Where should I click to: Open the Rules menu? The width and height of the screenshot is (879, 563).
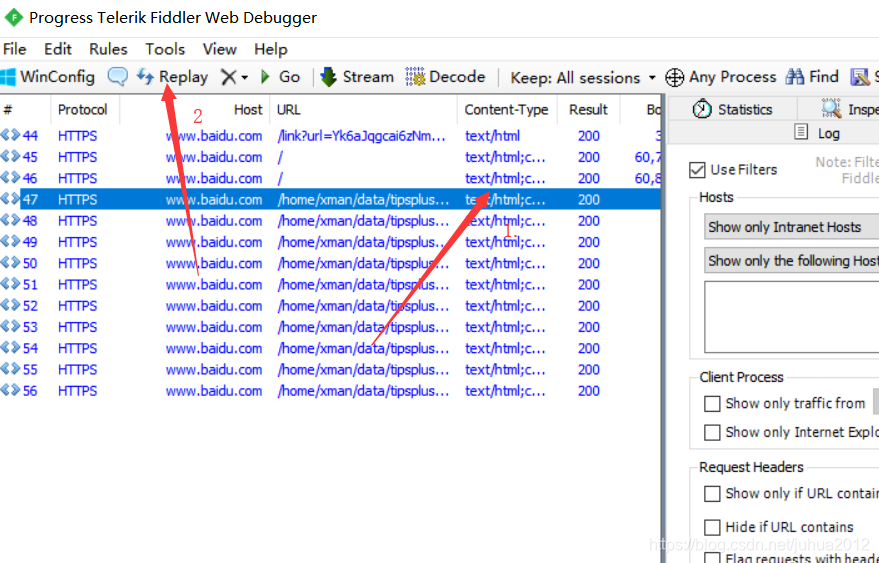click(x=108, y=49)
